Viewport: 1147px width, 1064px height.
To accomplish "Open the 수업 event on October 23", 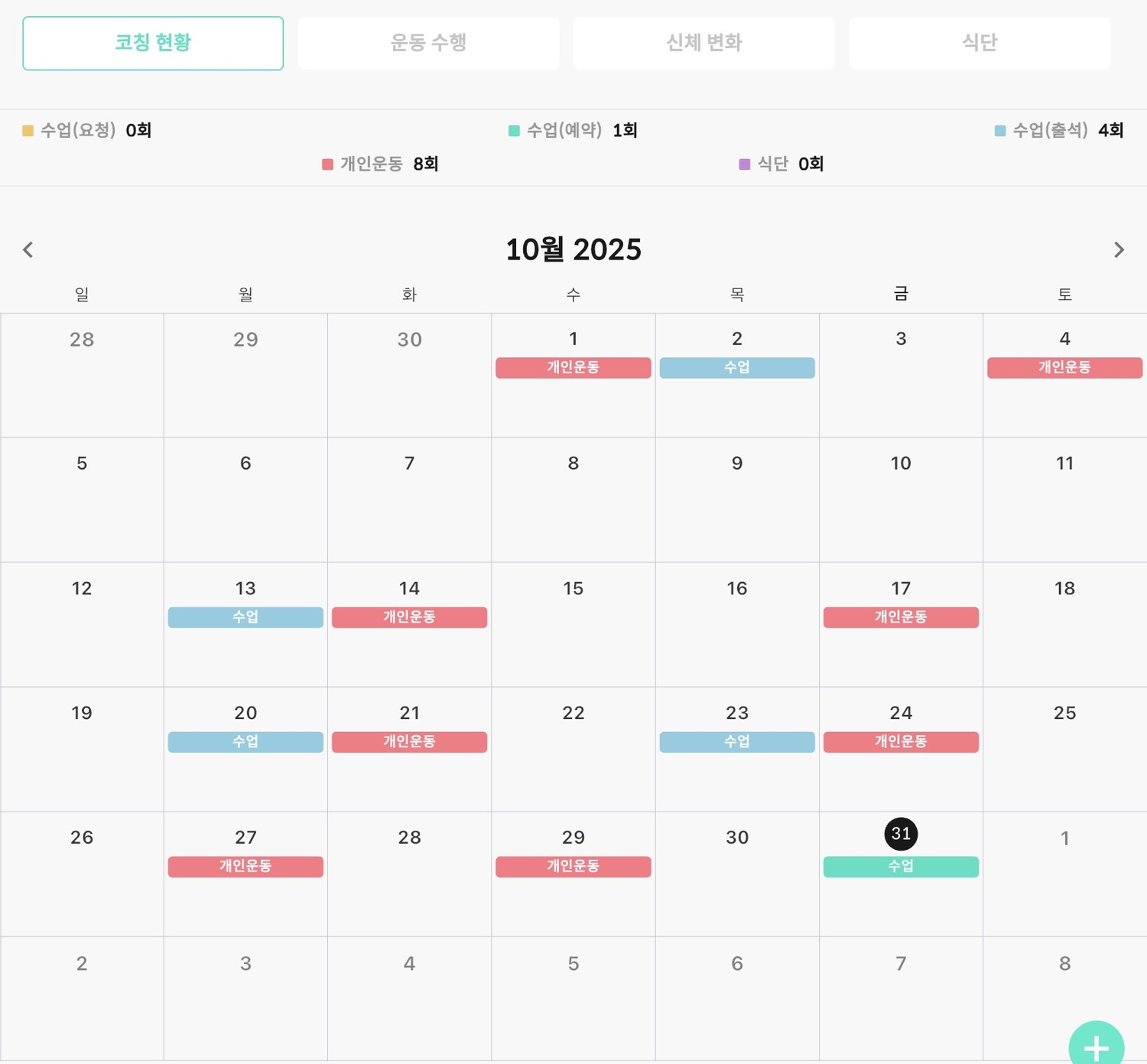I will click(736, 742).
